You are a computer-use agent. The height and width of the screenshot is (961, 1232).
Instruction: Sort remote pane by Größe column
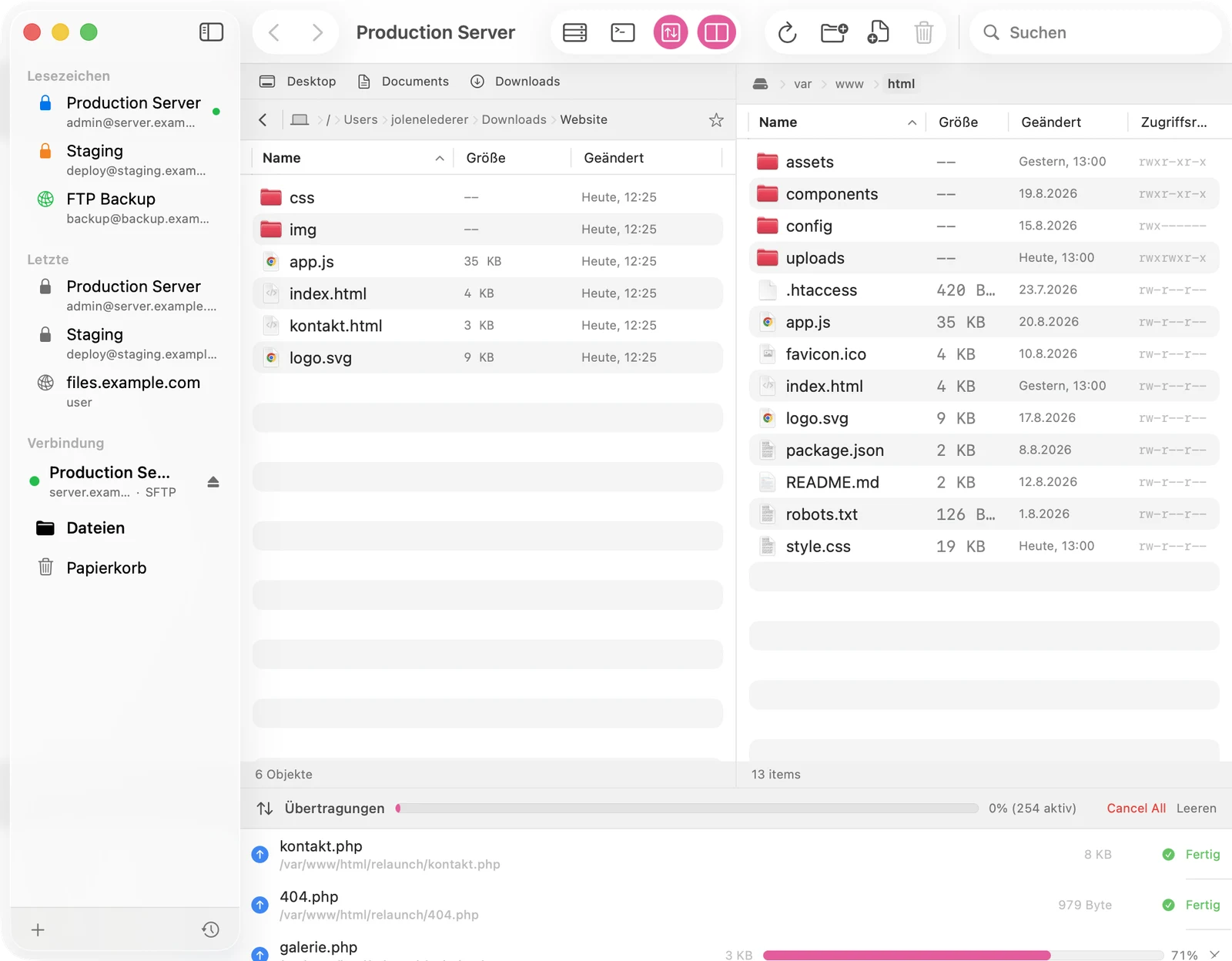[967, 122]
